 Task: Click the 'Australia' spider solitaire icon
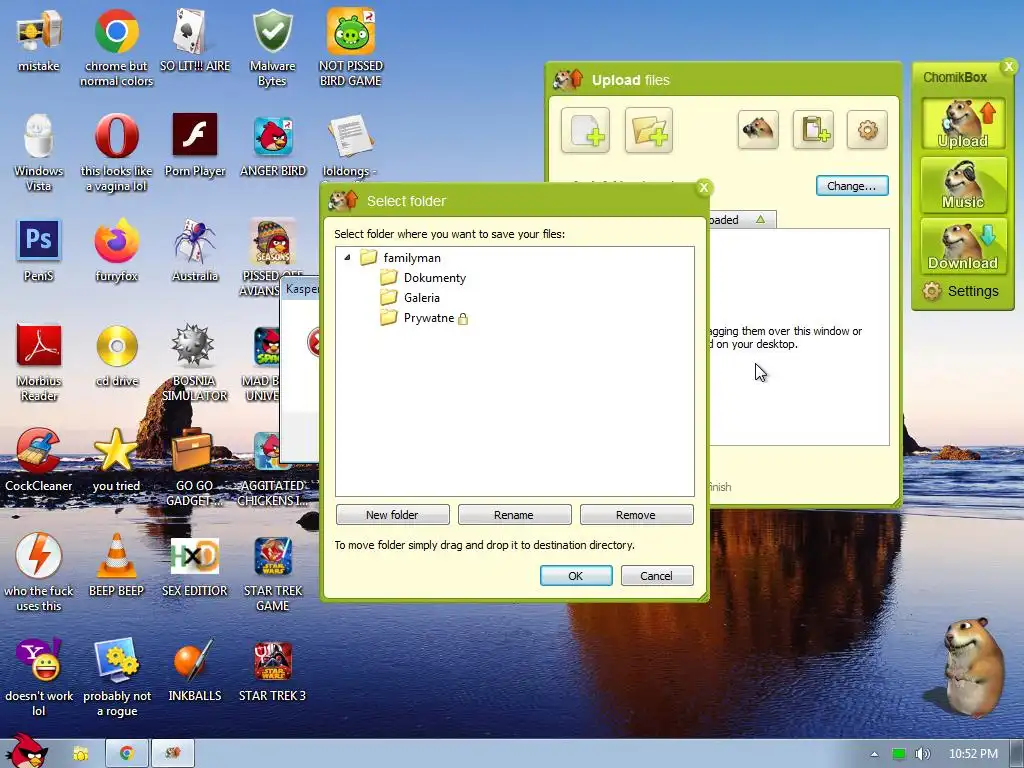tap(195, 251)
